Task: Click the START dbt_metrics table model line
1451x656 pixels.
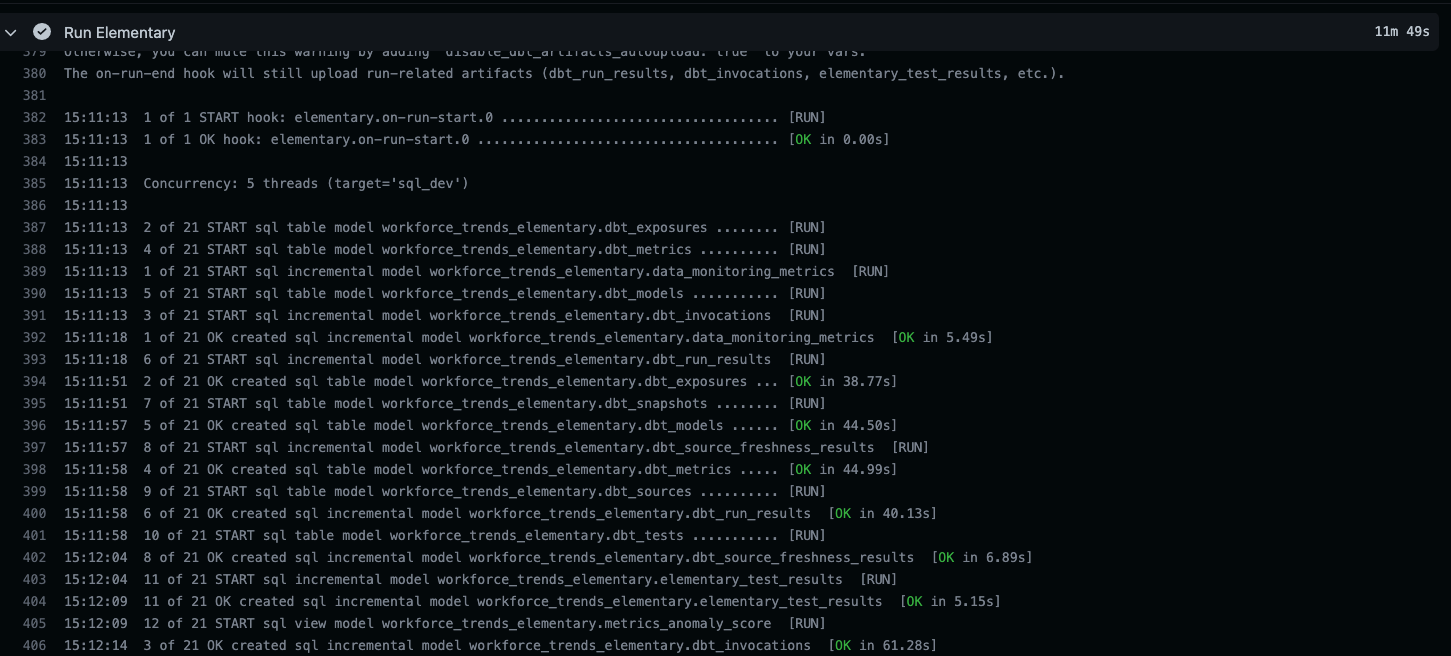Action: click(x=445, y=249)
